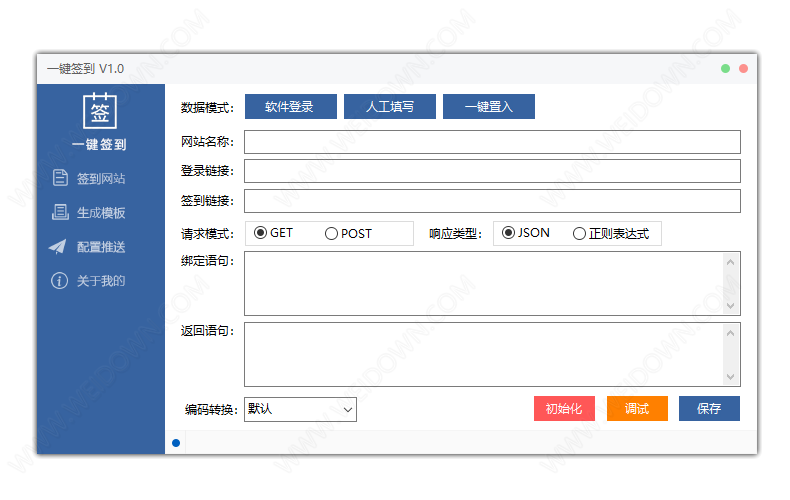The height and width of the screenshot is (500, 790).
Task: Go to 配置推送 in the sidebar
Action: 101,247
